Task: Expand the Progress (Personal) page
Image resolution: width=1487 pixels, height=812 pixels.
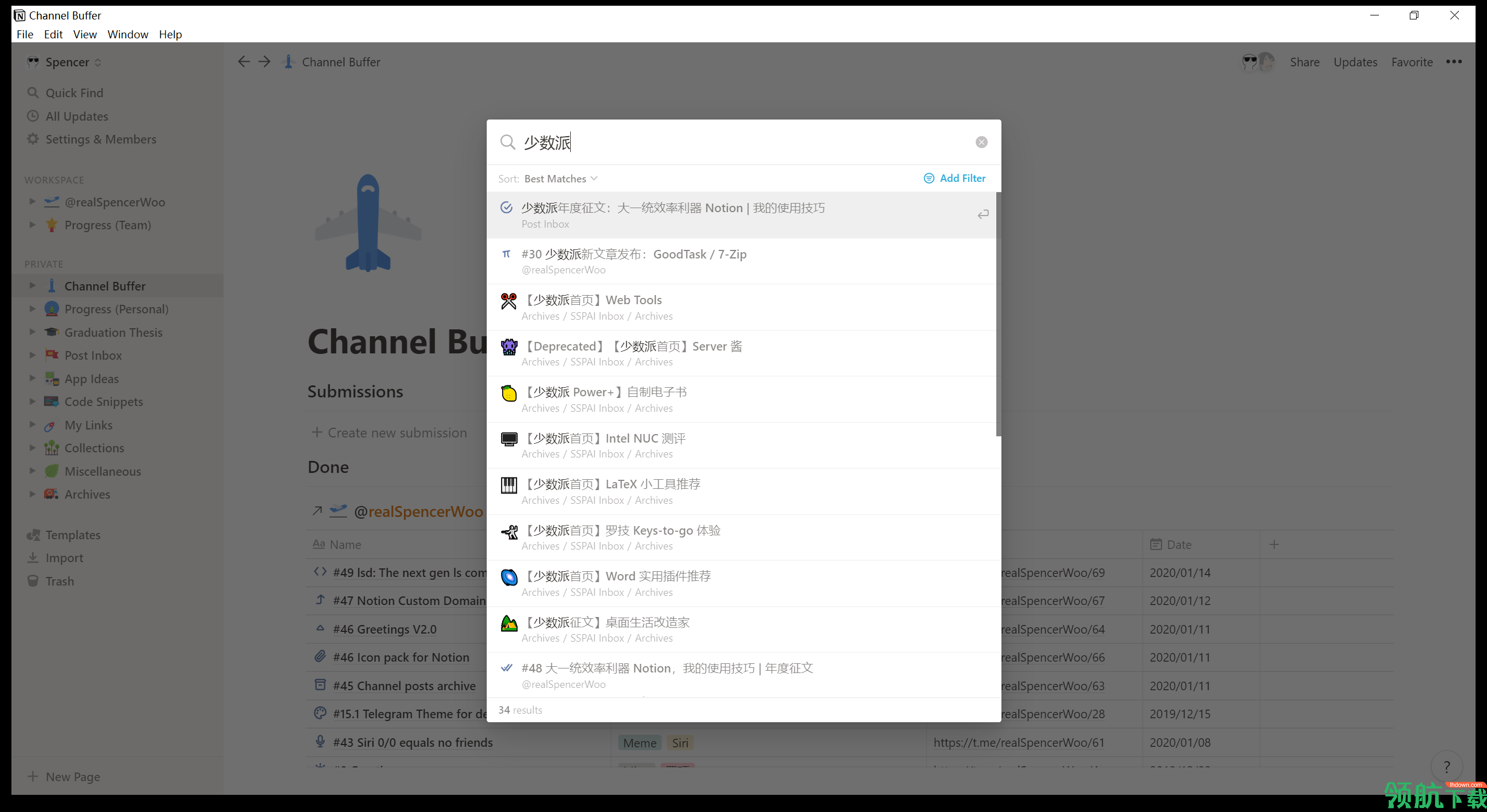Action: 33,308
